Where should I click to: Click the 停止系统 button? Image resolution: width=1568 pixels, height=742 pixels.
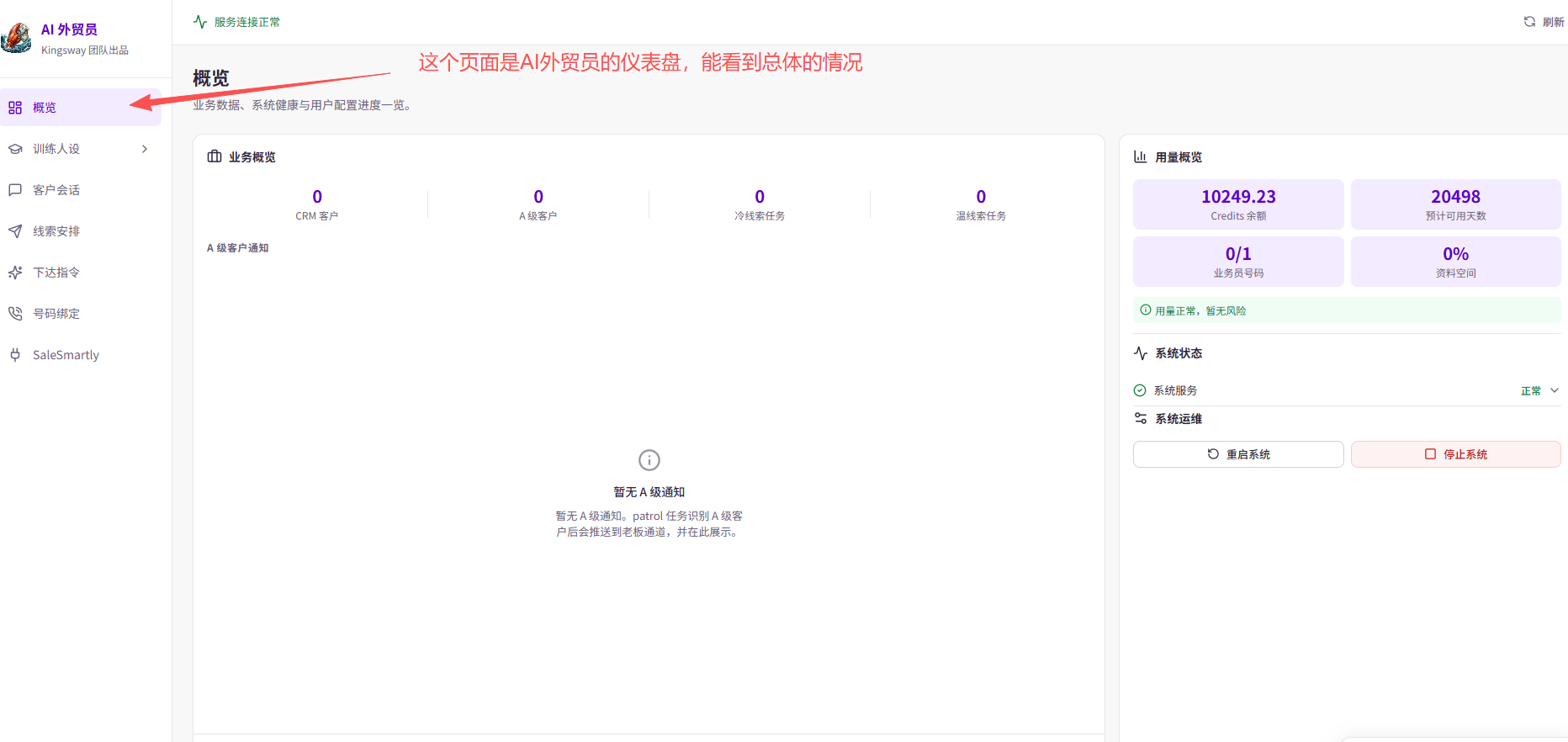(1456, 454)
